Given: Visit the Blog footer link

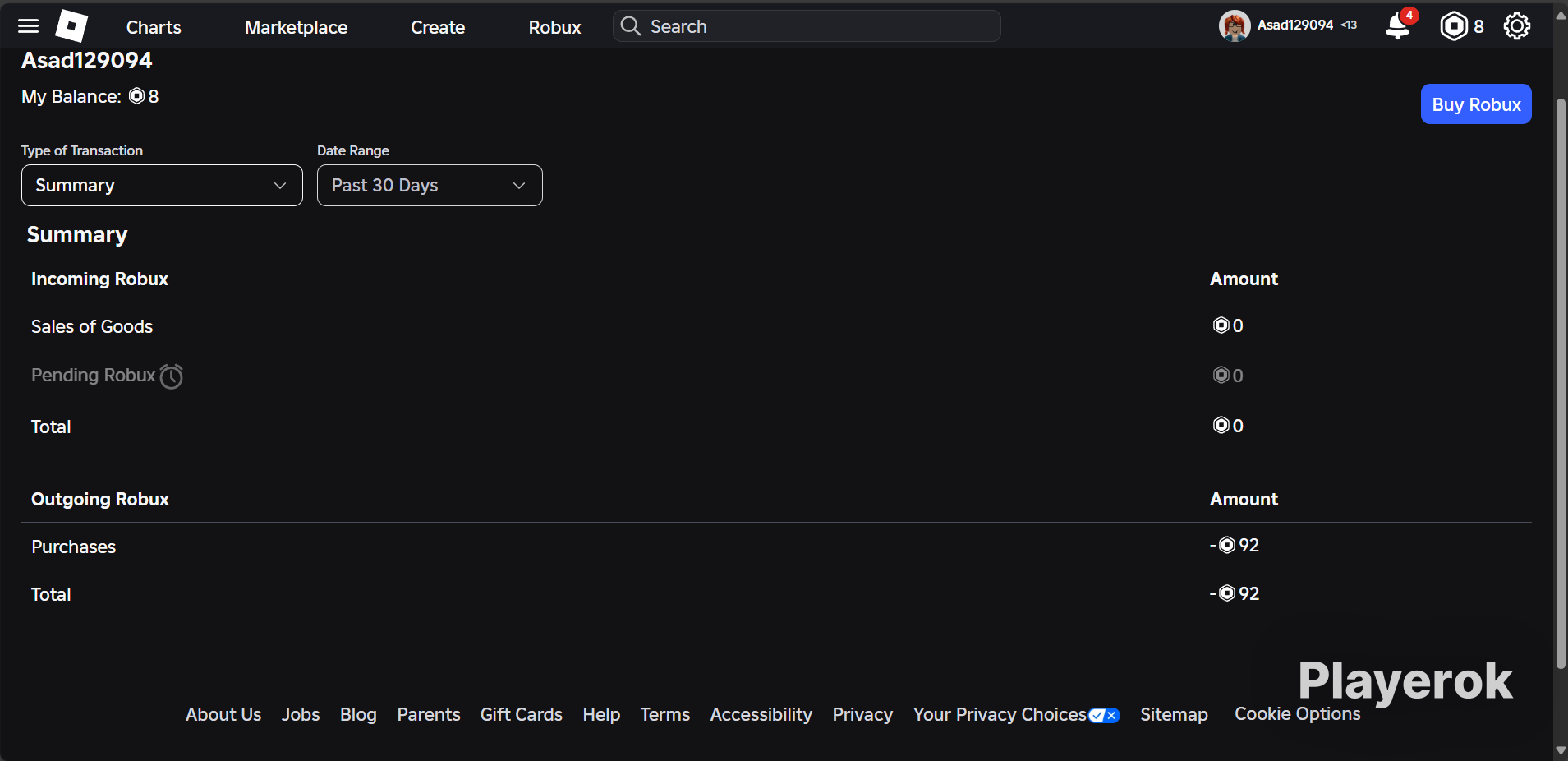Looking at the screenshot, I should (358, 715).
